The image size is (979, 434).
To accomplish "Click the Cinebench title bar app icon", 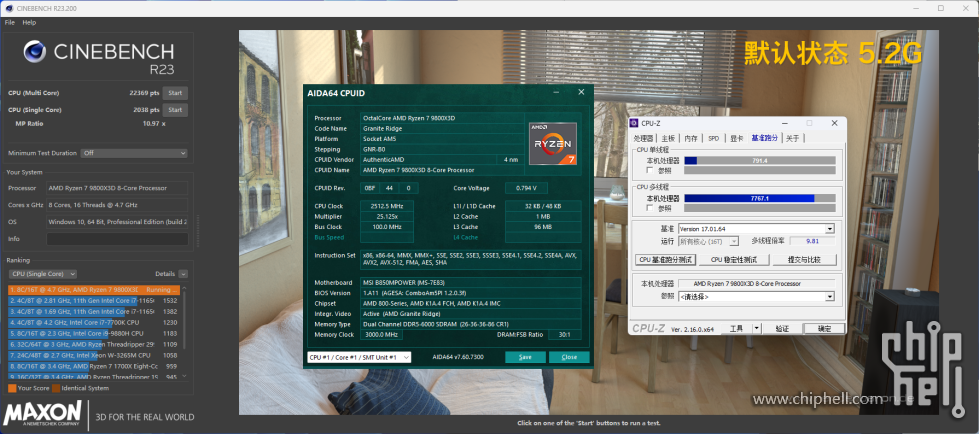I will (7, 8).
